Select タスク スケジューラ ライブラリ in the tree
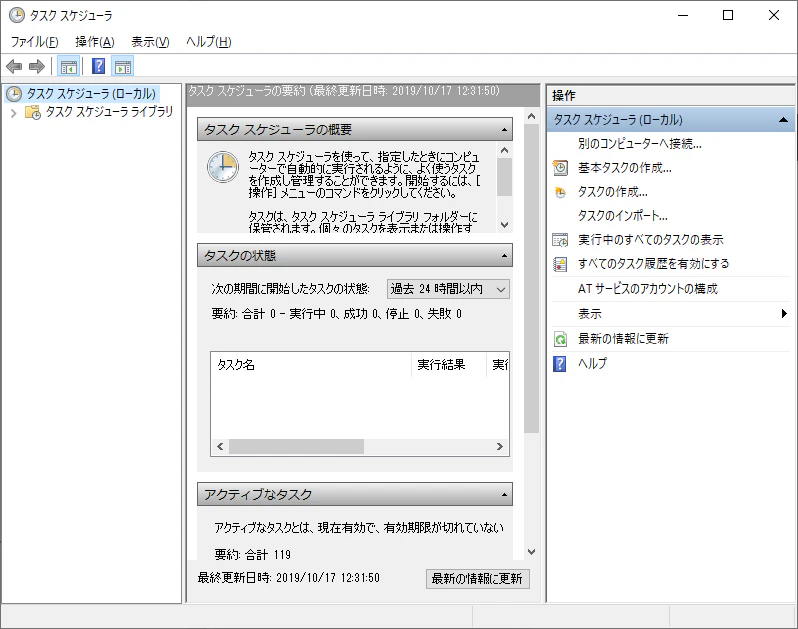The height and width of the screenshot is (629, 798). click(x=109, y=111)
